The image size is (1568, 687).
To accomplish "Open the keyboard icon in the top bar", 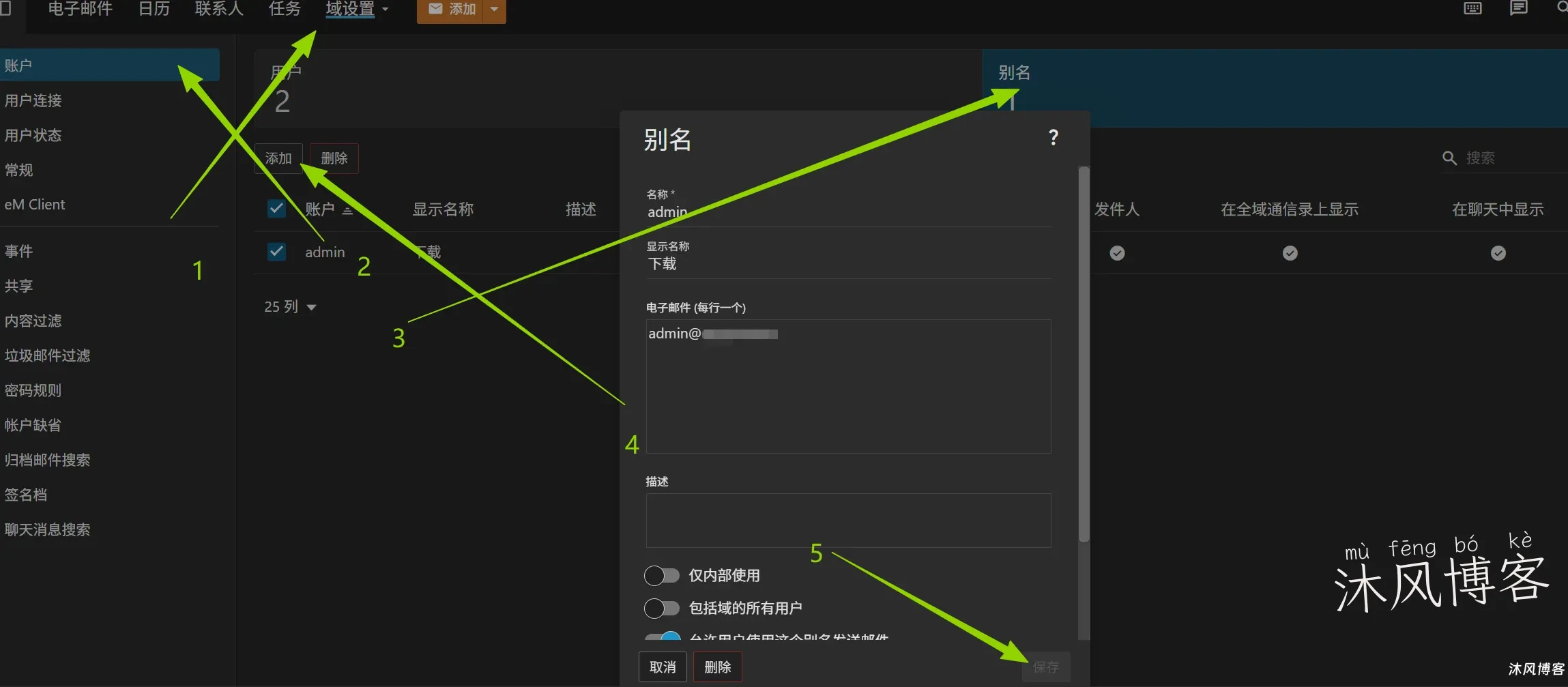I will 1472,8.
